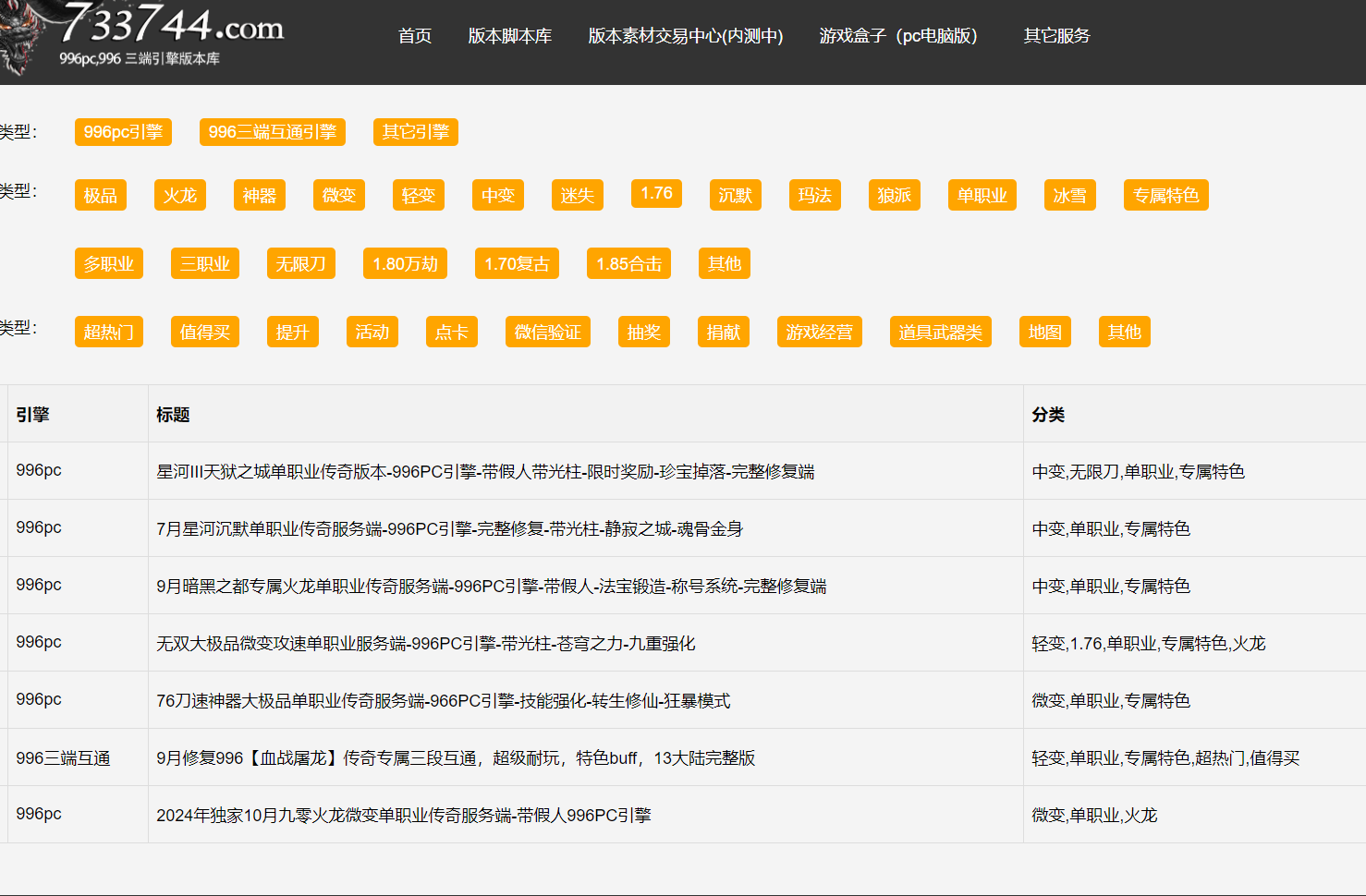Select 其他 in the script tags row

tap(1125, 332)
